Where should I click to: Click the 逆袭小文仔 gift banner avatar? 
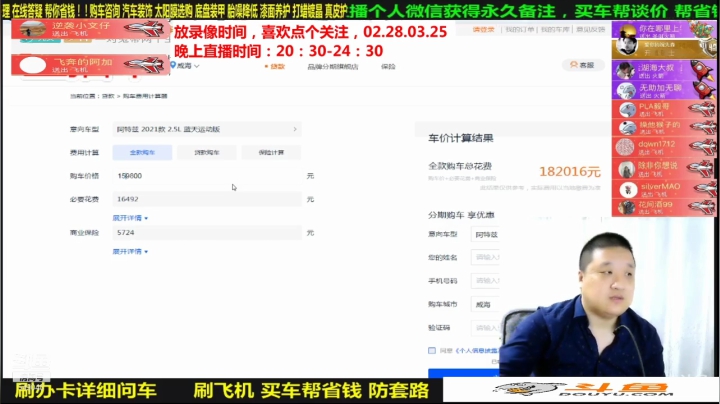[33, 29]
